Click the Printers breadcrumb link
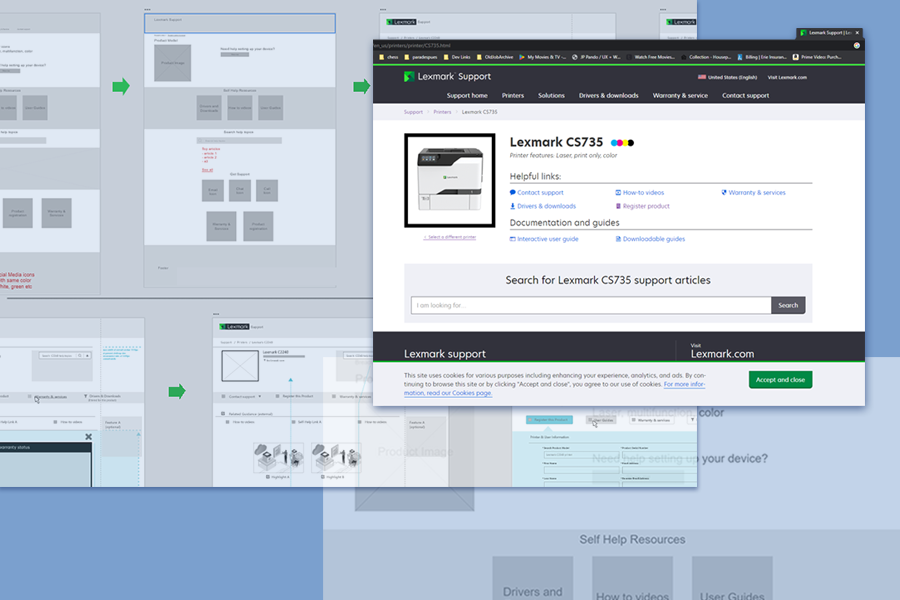Screen dimensions: 900x600 tap(442, 112)
